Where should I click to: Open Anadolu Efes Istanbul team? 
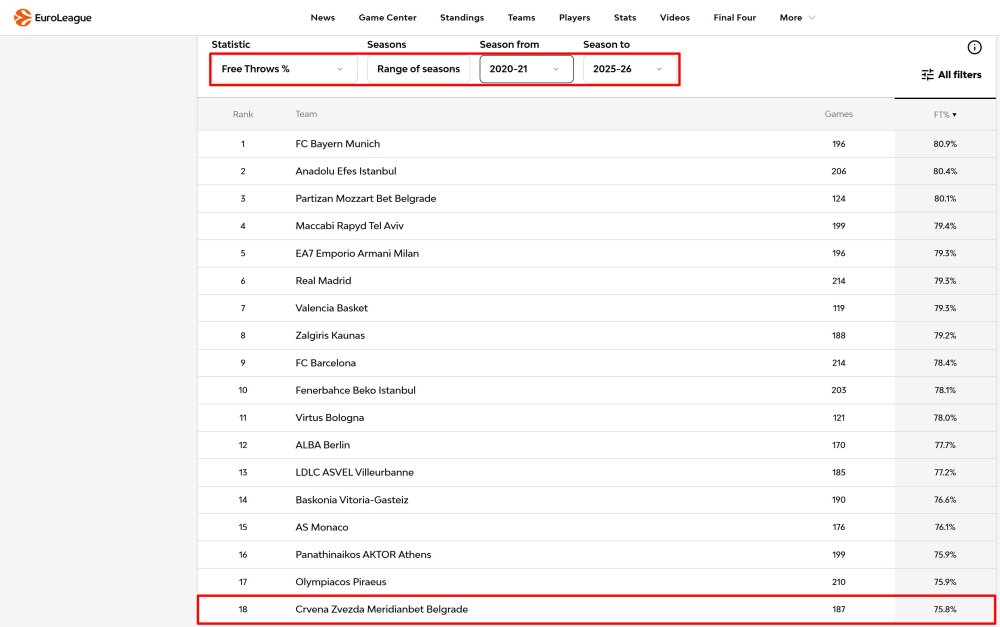coord(346,171)
